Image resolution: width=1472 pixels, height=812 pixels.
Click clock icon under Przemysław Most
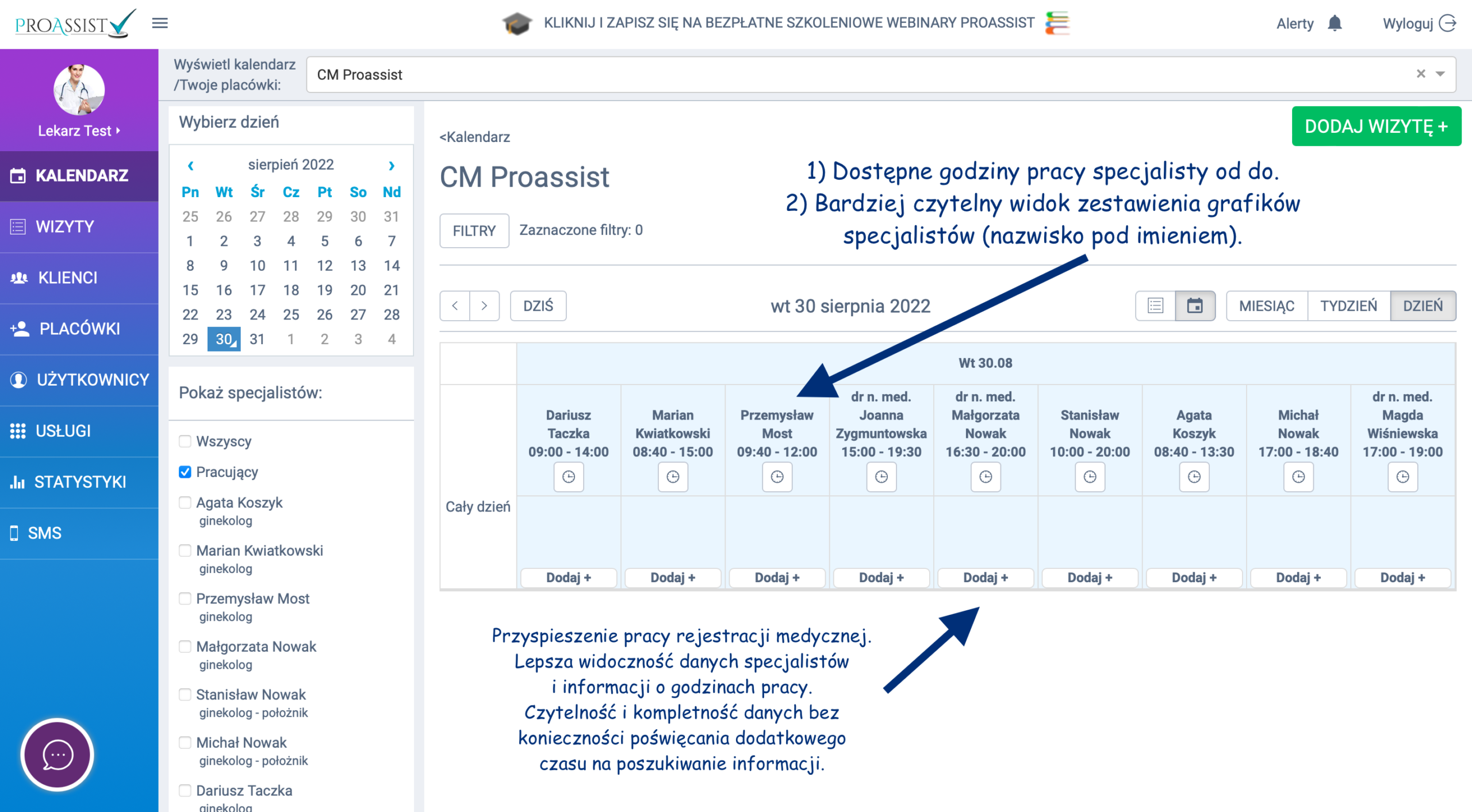click(x=777, y=476)
